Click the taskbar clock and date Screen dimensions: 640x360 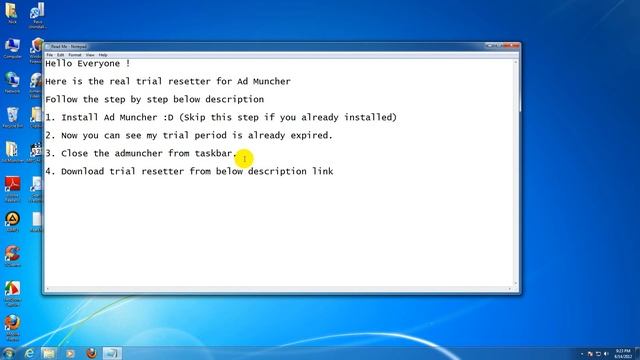[x=623, y=353]
